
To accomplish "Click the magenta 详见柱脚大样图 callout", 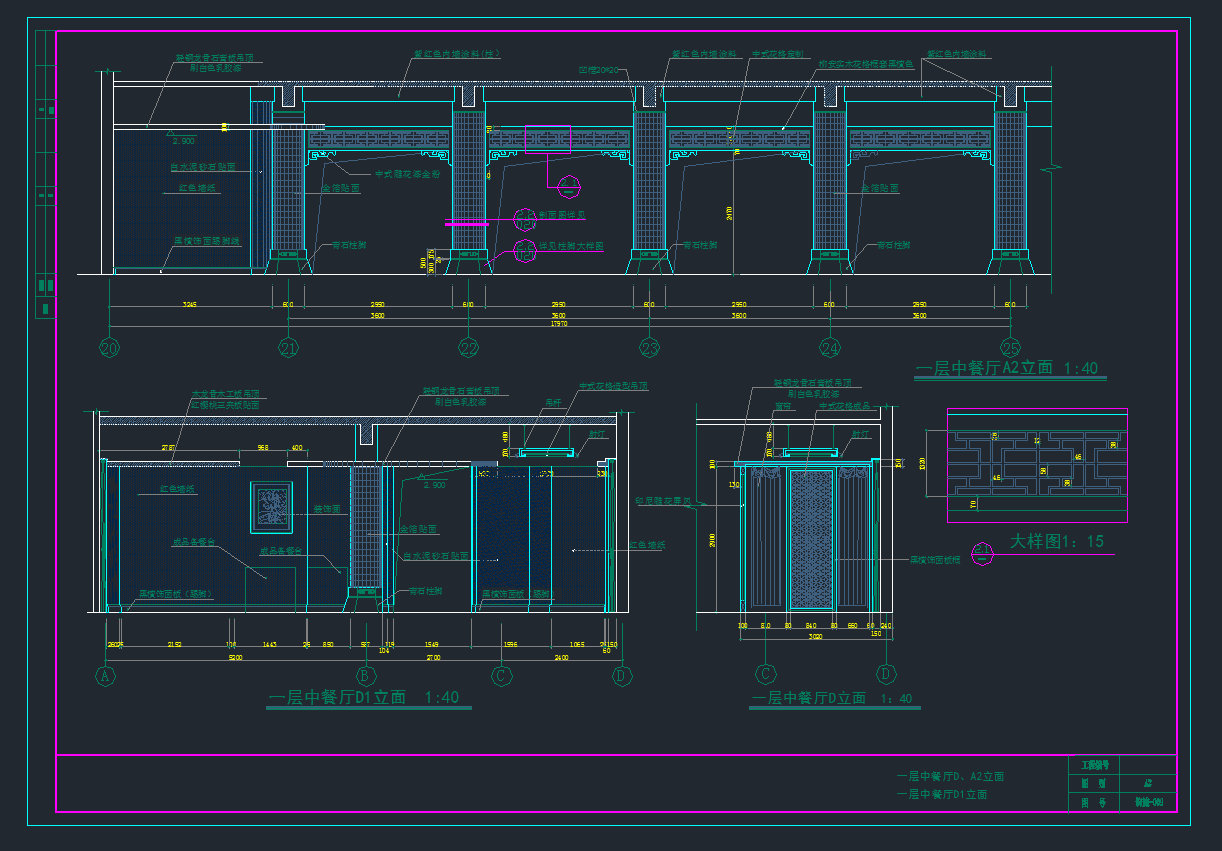I will [x=525, y=250].
